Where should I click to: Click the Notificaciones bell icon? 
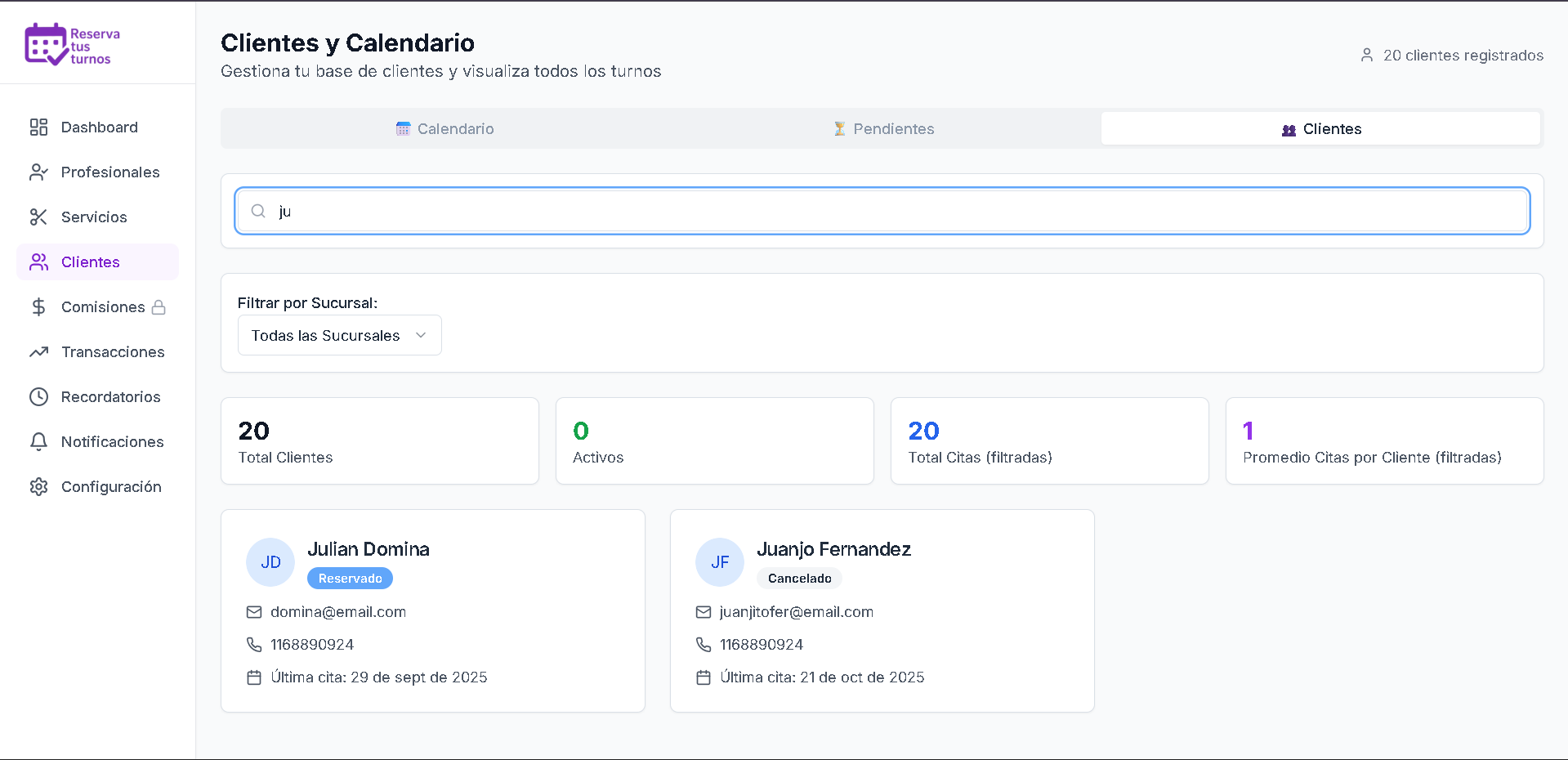point(38,441)
